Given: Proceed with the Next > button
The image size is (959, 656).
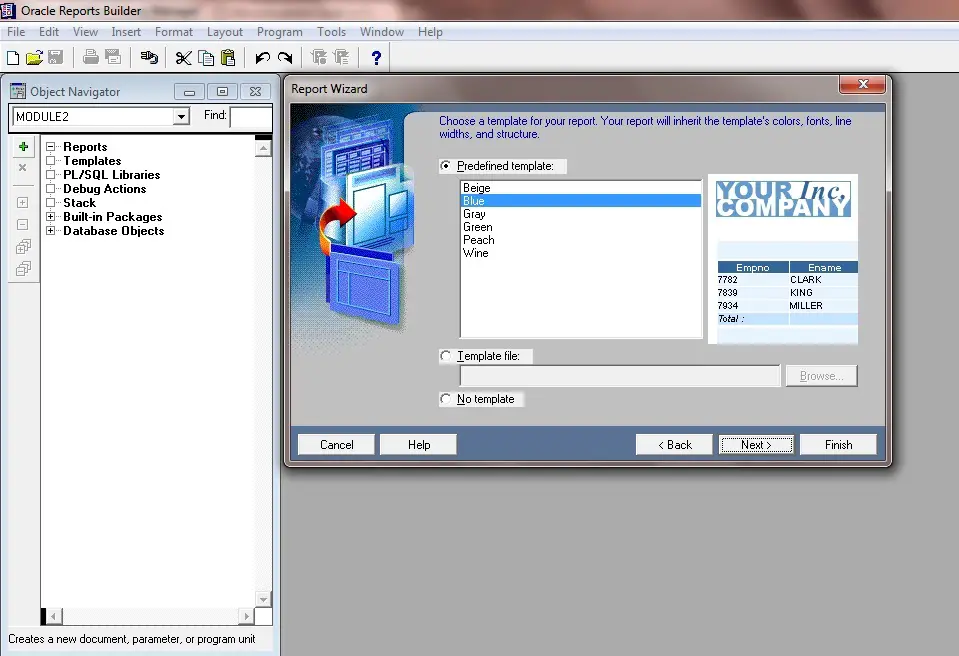Looking at the screenshot, I should click(x=757, y=444).
